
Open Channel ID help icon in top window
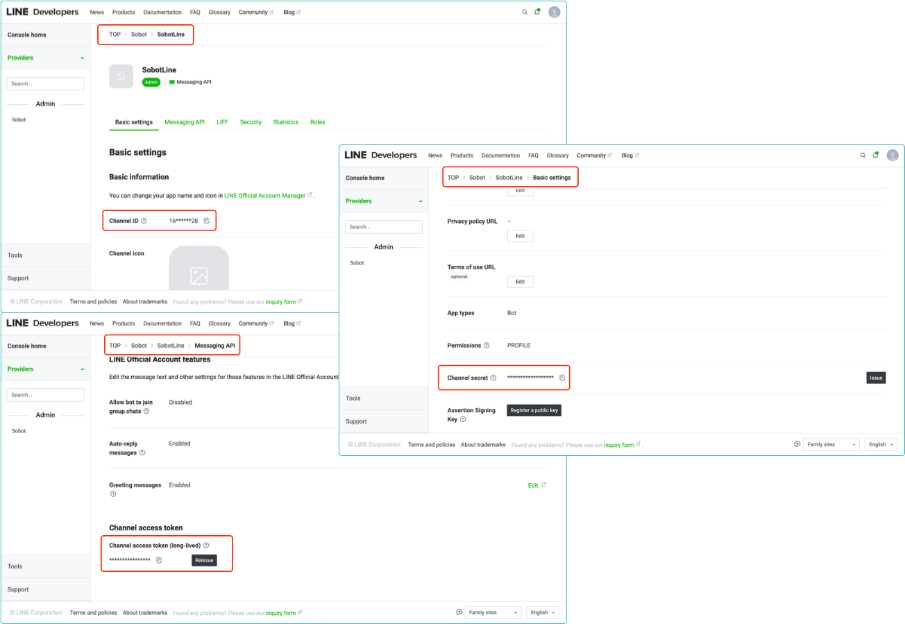(x=144, y=221)
